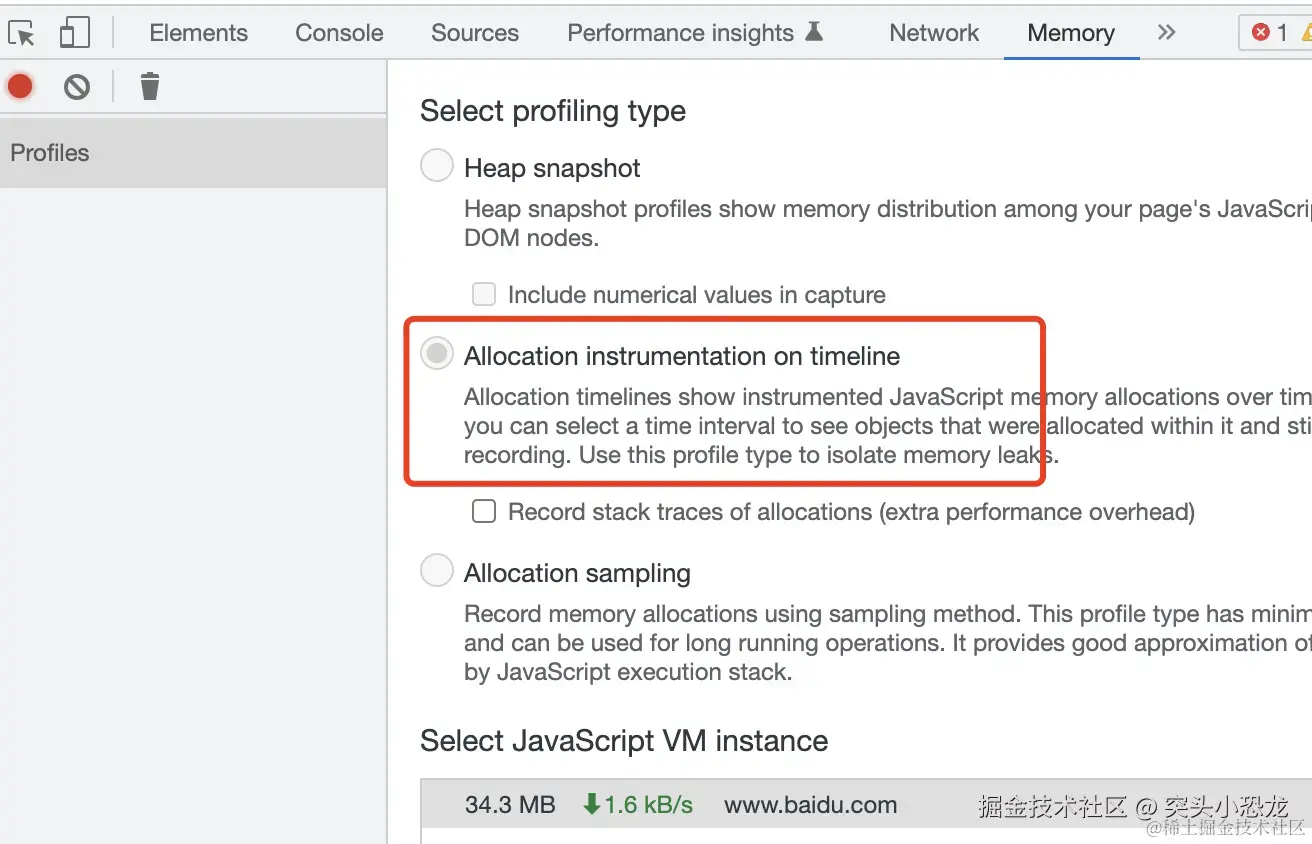Click the trash can delete icon
This screenshot has height=844, width=1312.
pos(150,87)
